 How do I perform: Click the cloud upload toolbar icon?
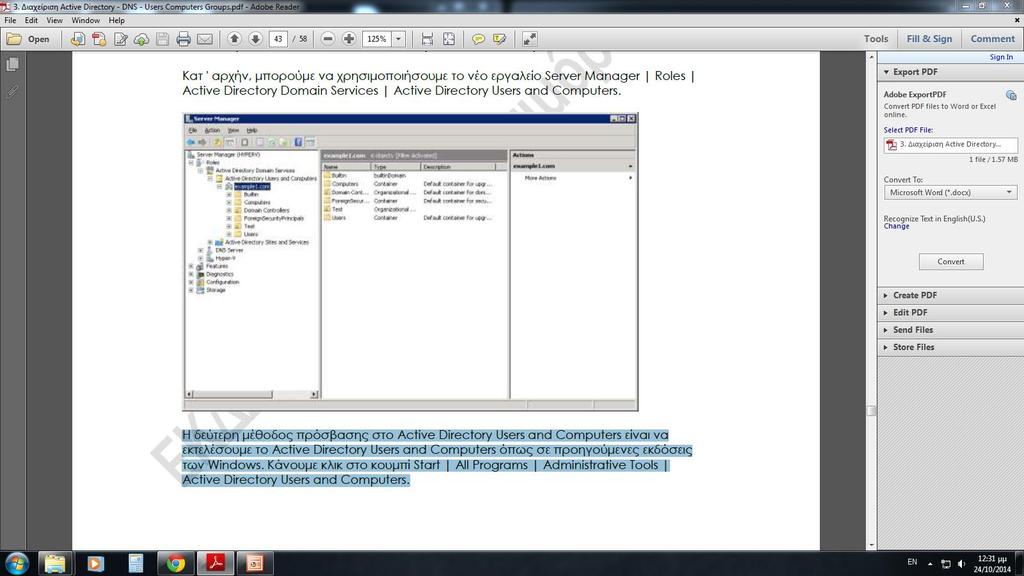[x=142, y=39]
